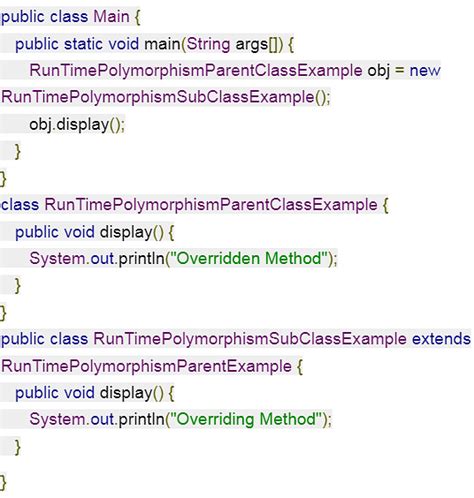474x498 pixels.
Task: Click 'obj = new' in the declaration line
Action: point(404,71)
